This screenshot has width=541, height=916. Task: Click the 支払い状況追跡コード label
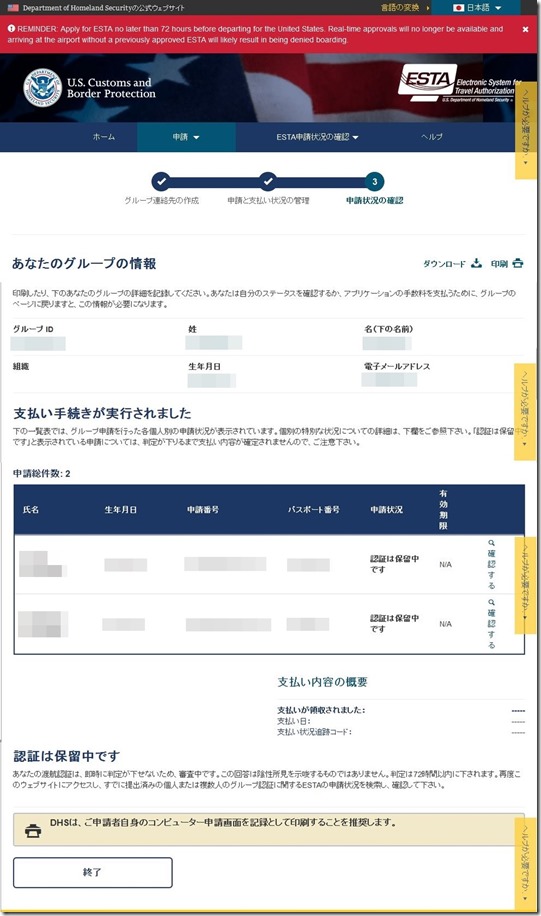click(x=314, y=731)
